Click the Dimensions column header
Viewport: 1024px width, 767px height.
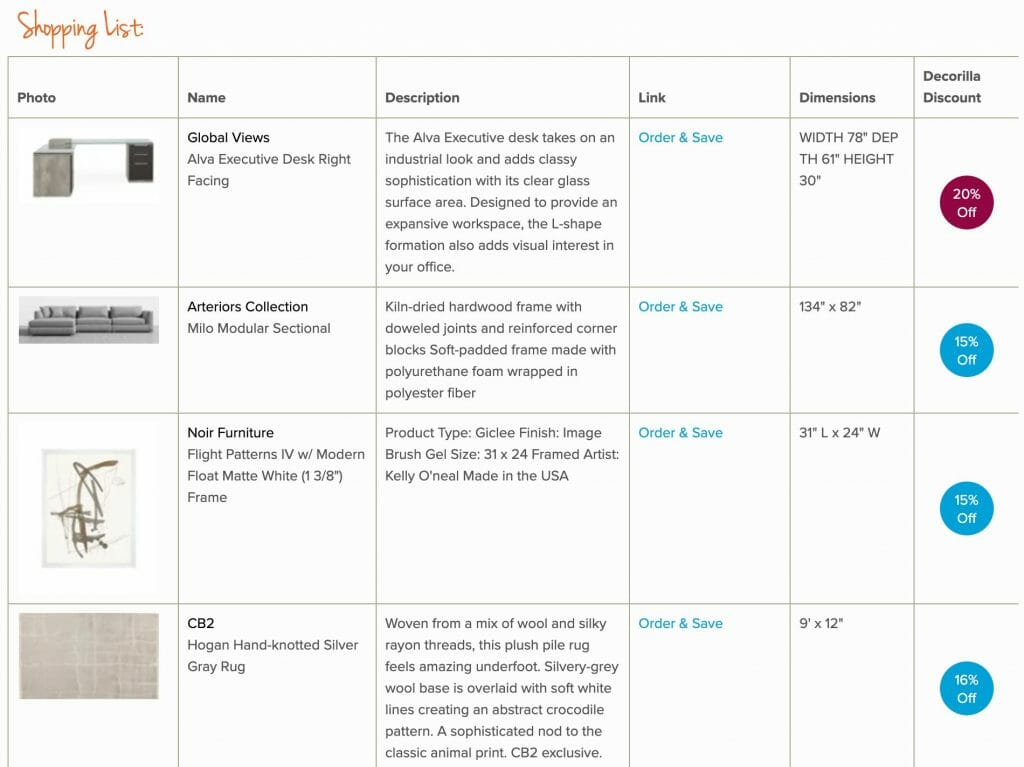837,98
